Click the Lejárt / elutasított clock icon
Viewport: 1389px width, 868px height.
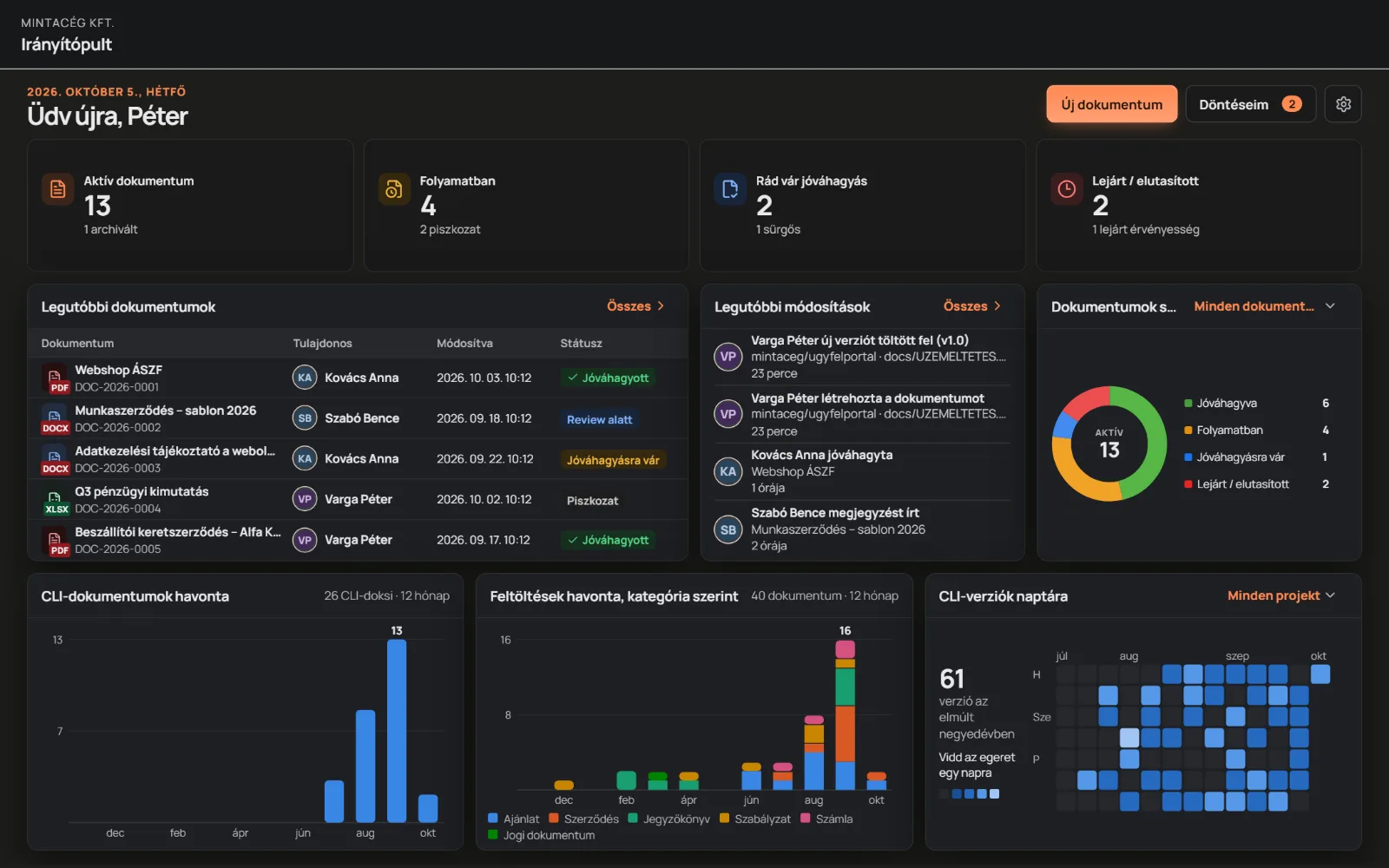pyautogui.click(x=1067, y=188)
